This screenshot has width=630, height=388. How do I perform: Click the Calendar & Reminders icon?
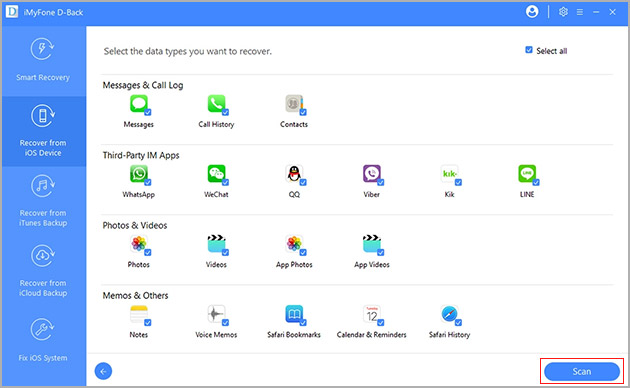(372, 314)
